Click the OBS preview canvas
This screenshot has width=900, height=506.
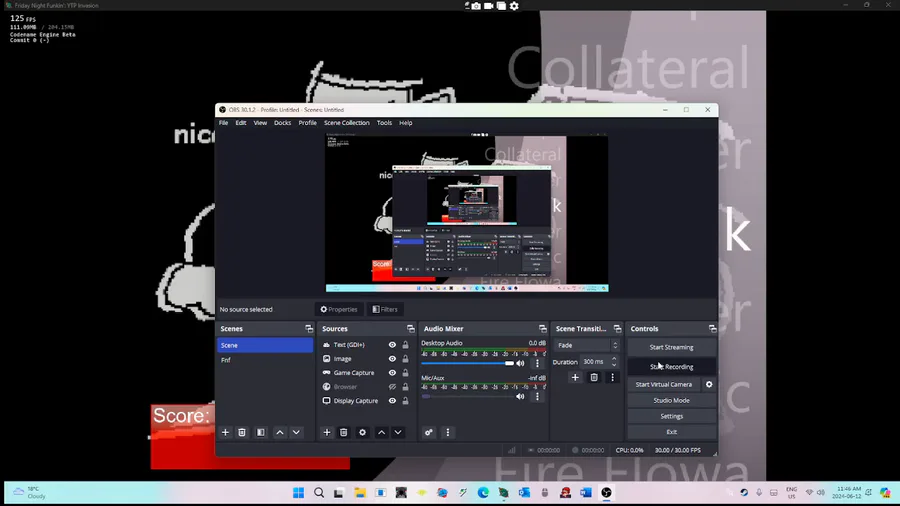click(467, 213)
